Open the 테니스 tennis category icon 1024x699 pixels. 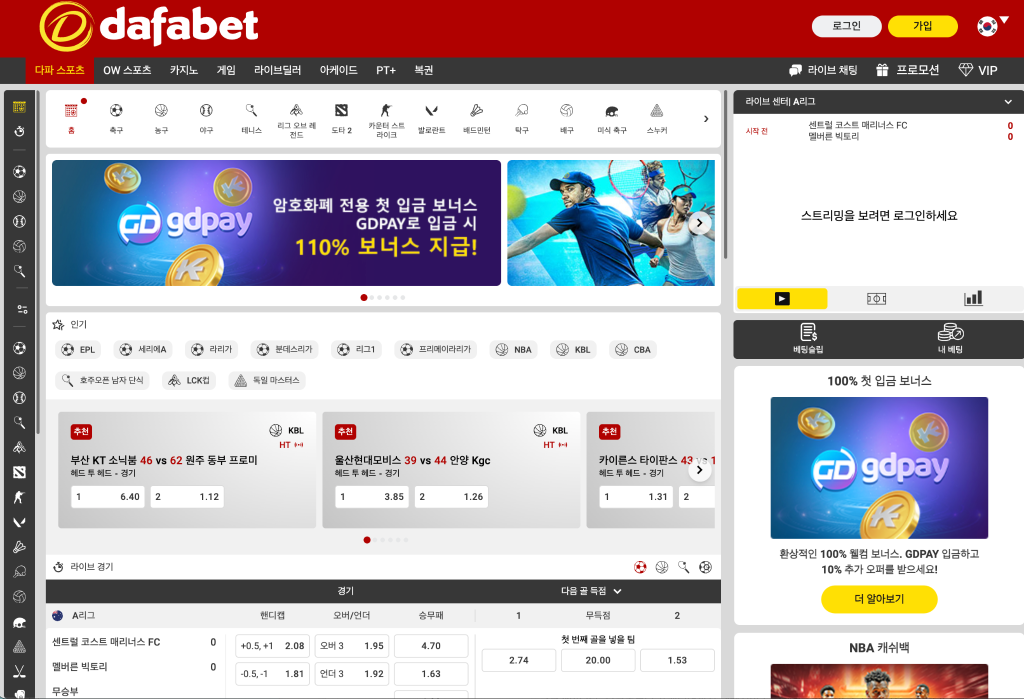[251, 118]
